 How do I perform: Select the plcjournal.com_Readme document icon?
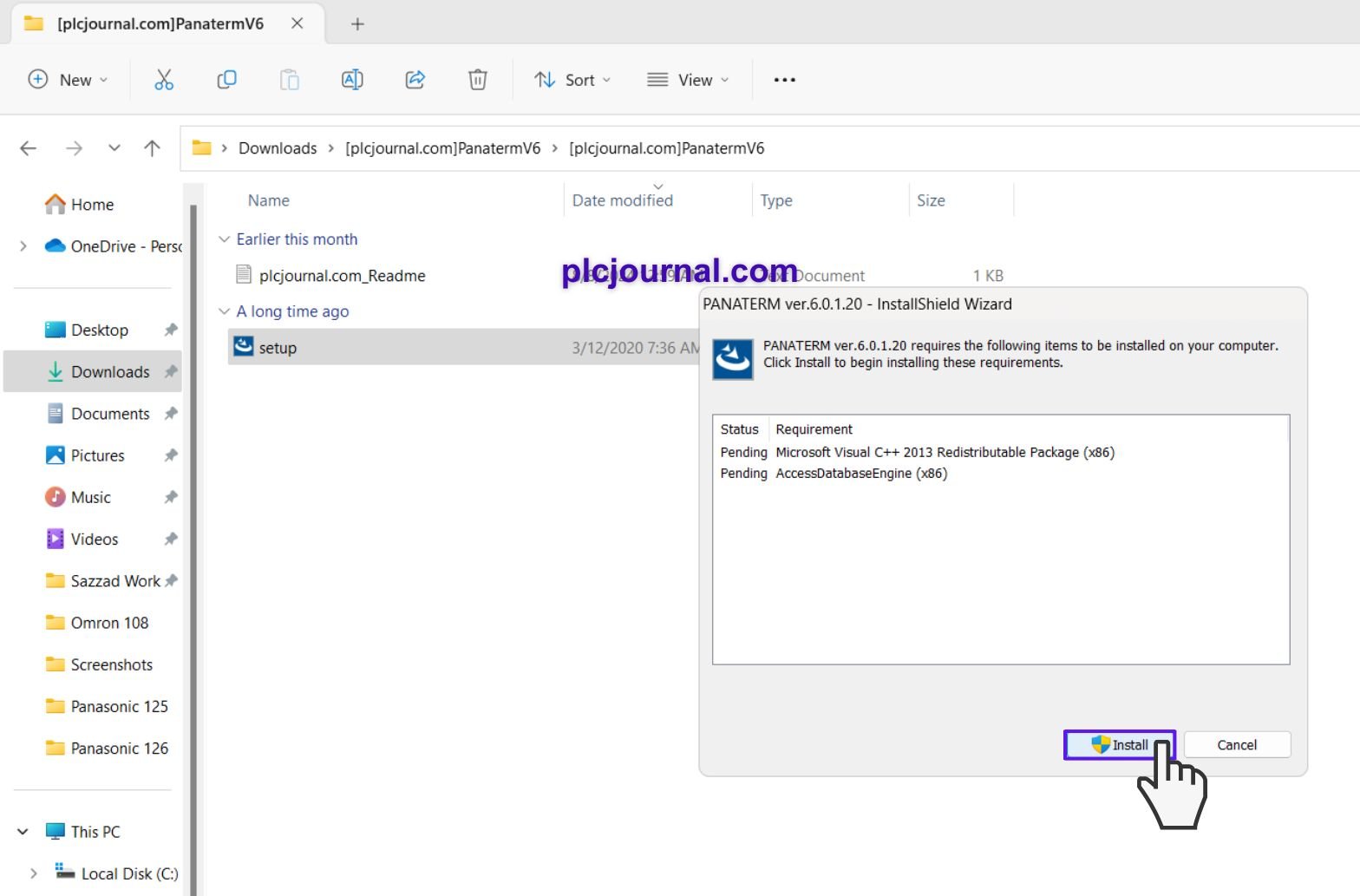coord(244,275)
